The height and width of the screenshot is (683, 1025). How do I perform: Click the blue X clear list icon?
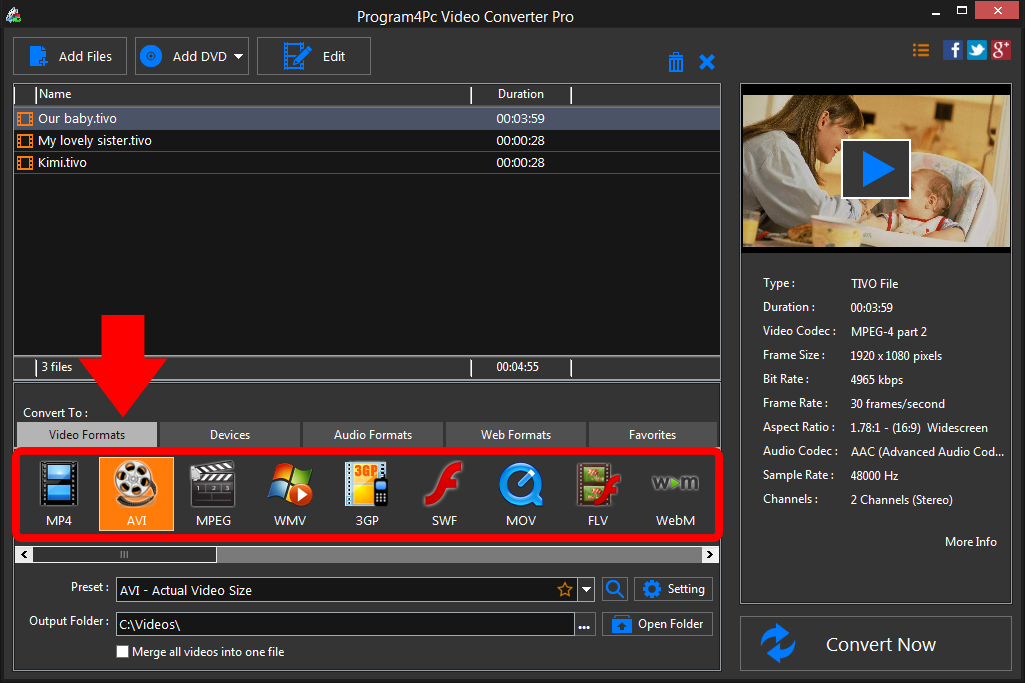[x=707, y=62]
